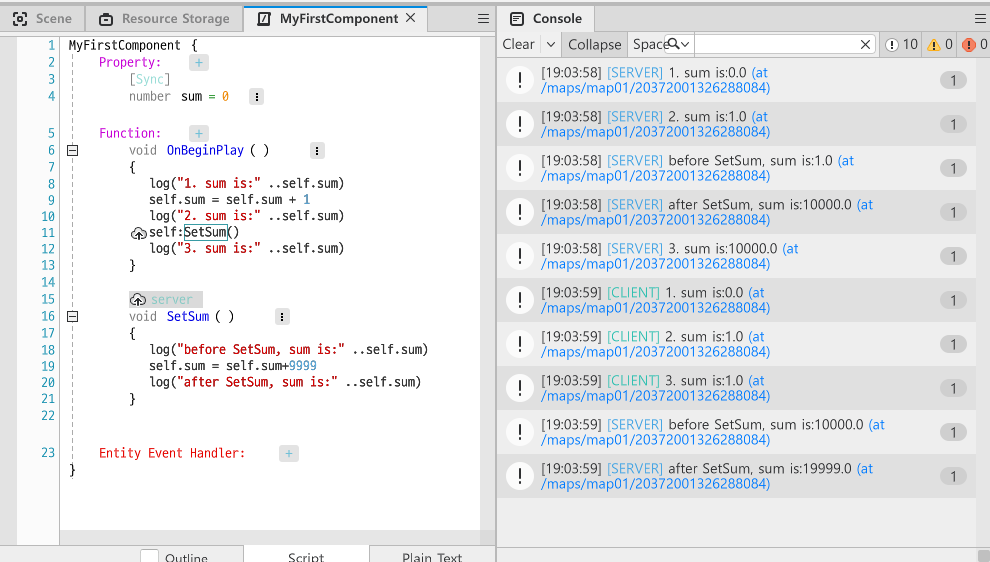The height and width of the screenshot is (562, 990).
Task: Toggle warning messages filter showing 0
Action: pos(940,44)
